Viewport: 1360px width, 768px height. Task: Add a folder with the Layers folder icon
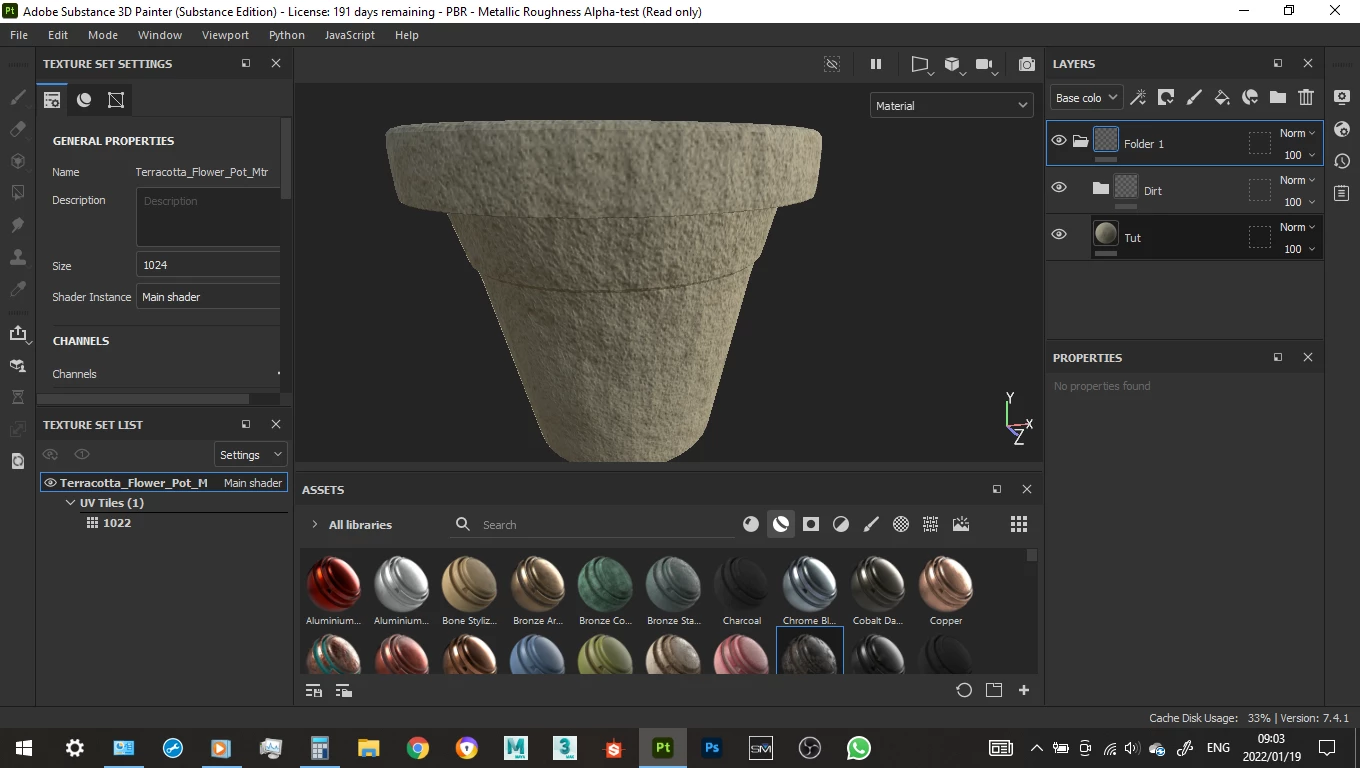pyautogui.click(x=1278, y=97)
